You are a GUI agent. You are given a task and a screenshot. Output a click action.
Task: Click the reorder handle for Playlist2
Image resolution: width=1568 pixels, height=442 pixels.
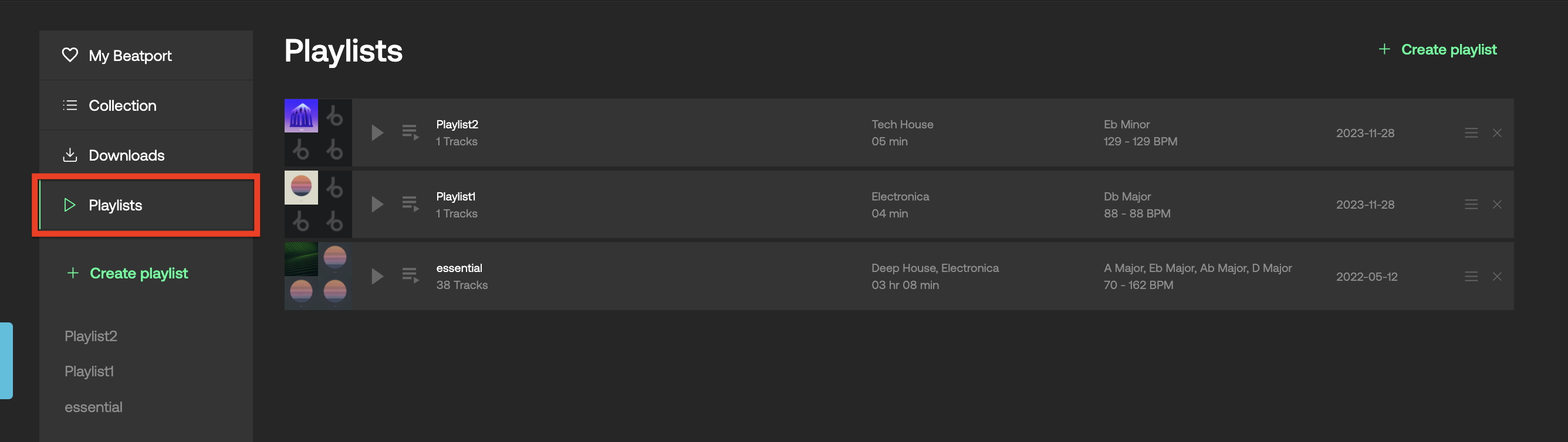tap(1471, 132)
